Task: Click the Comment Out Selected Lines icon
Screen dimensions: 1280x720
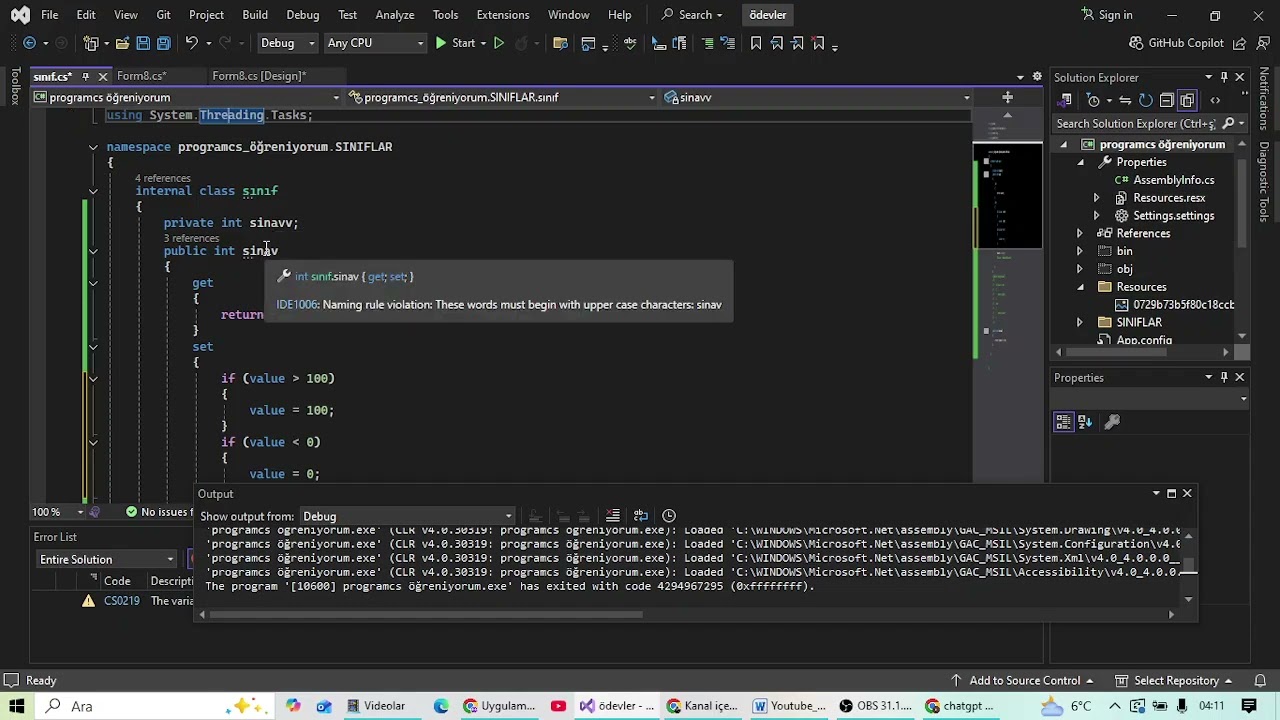Action: click(708, 43)
